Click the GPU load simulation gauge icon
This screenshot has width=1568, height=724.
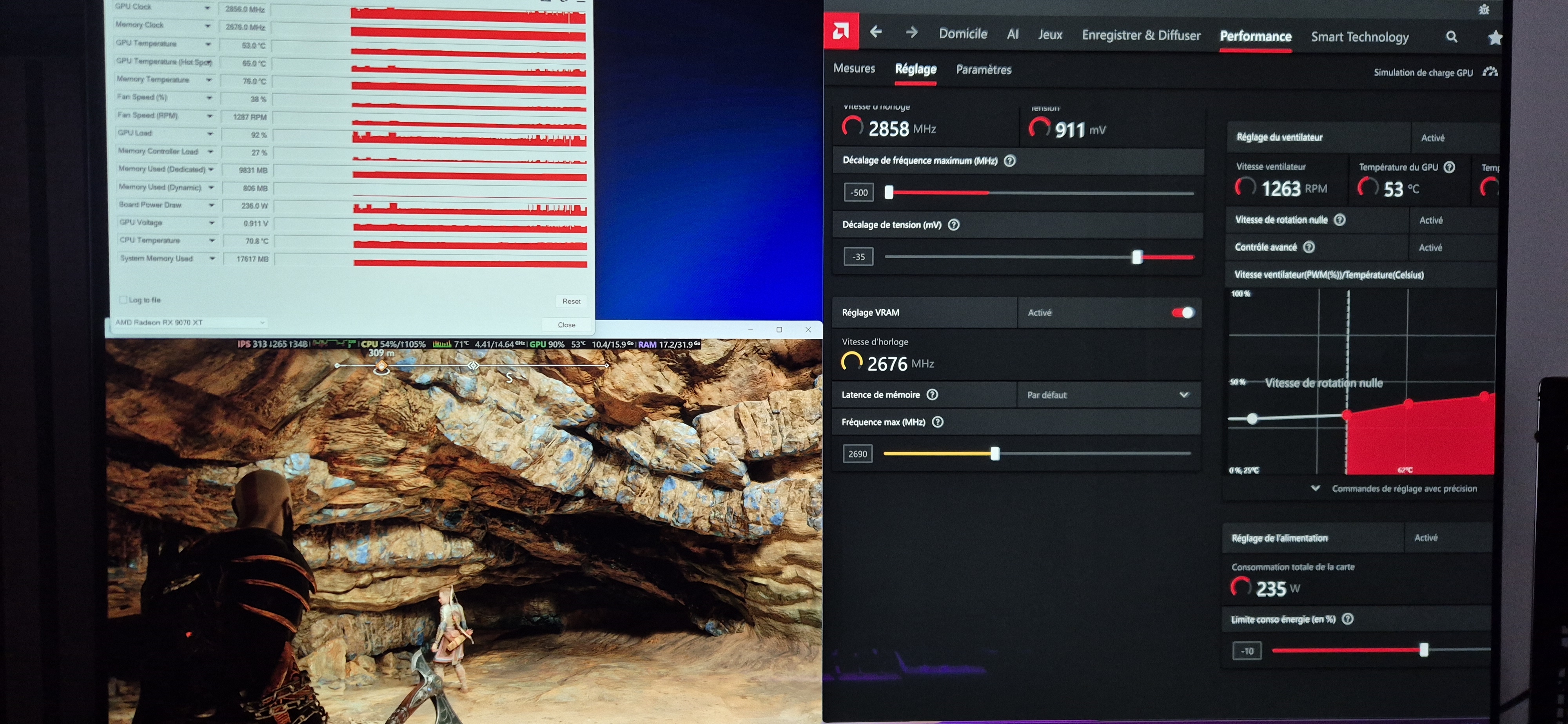pyautogui.click(x=1490, y=72)
